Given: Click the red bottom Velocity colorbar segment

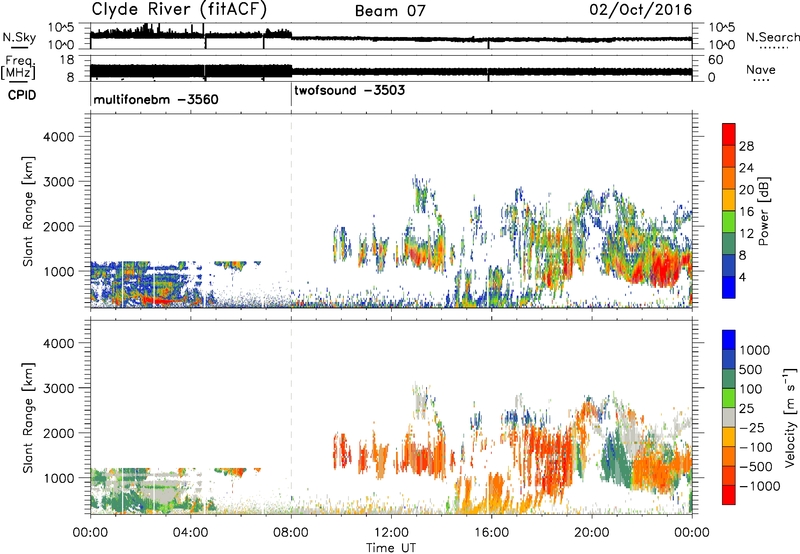Looking at the screenshot, I should point(729,495).
